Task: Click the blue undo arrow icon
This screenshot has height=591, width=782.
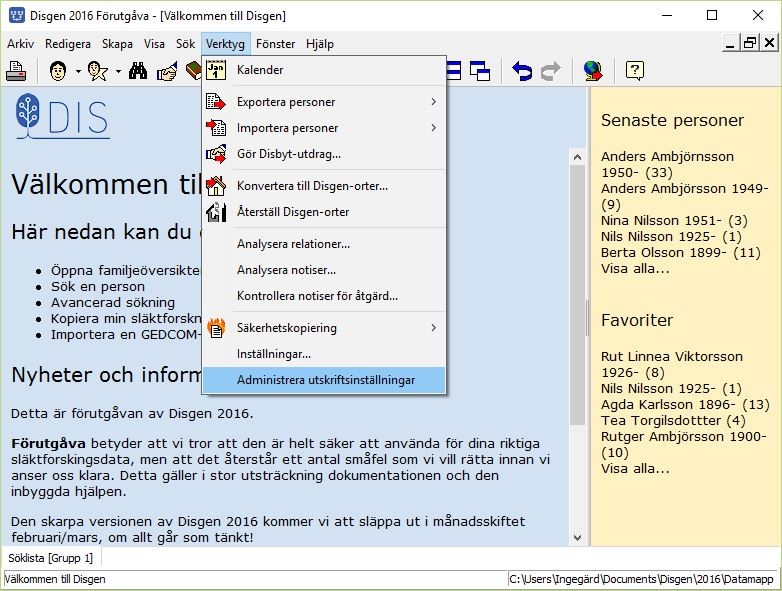Action: click(x=522, y=71)
